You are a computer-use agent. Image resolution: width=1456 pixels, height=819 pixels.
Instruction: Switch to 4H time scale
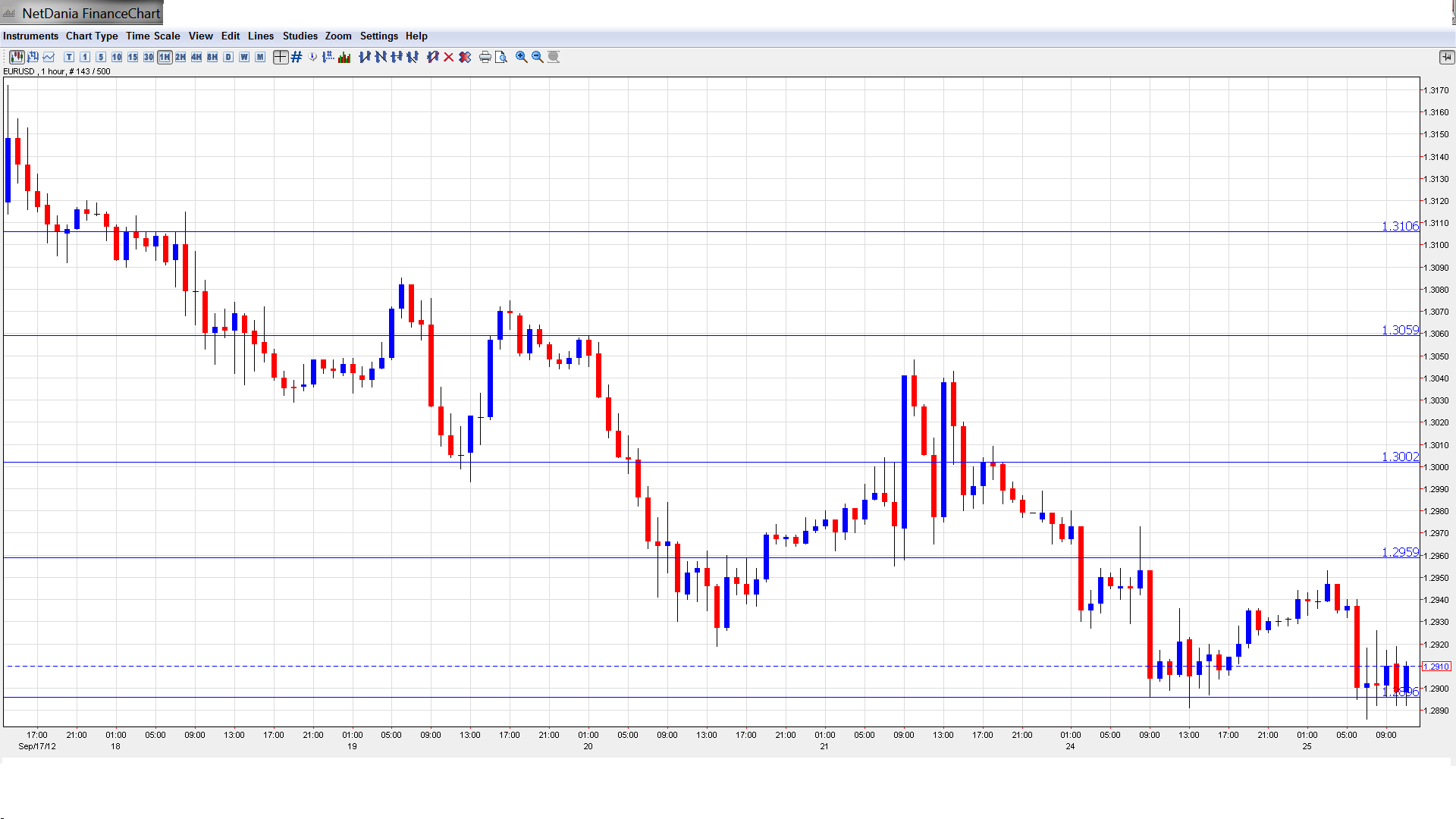point(196,57)
